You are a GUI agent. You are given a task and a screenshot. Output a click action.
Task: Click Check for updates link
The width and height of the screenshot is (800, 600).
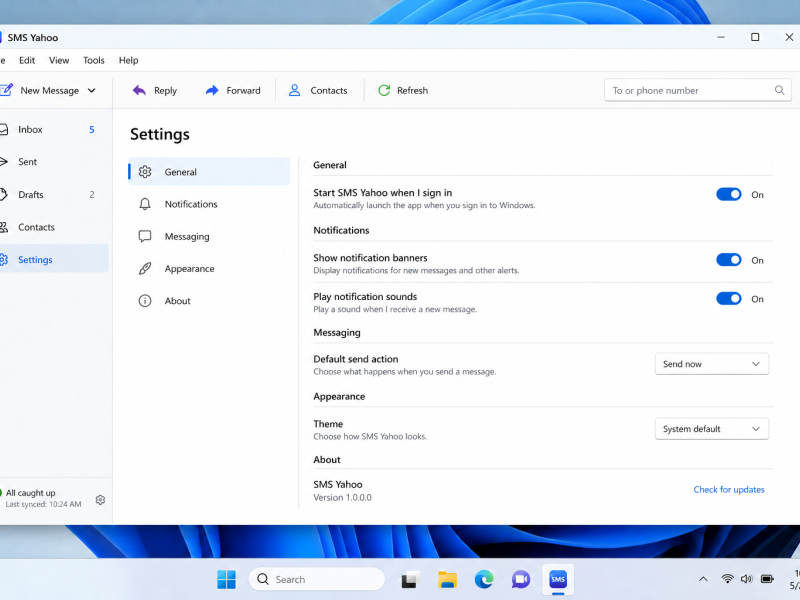coord(729,489)
